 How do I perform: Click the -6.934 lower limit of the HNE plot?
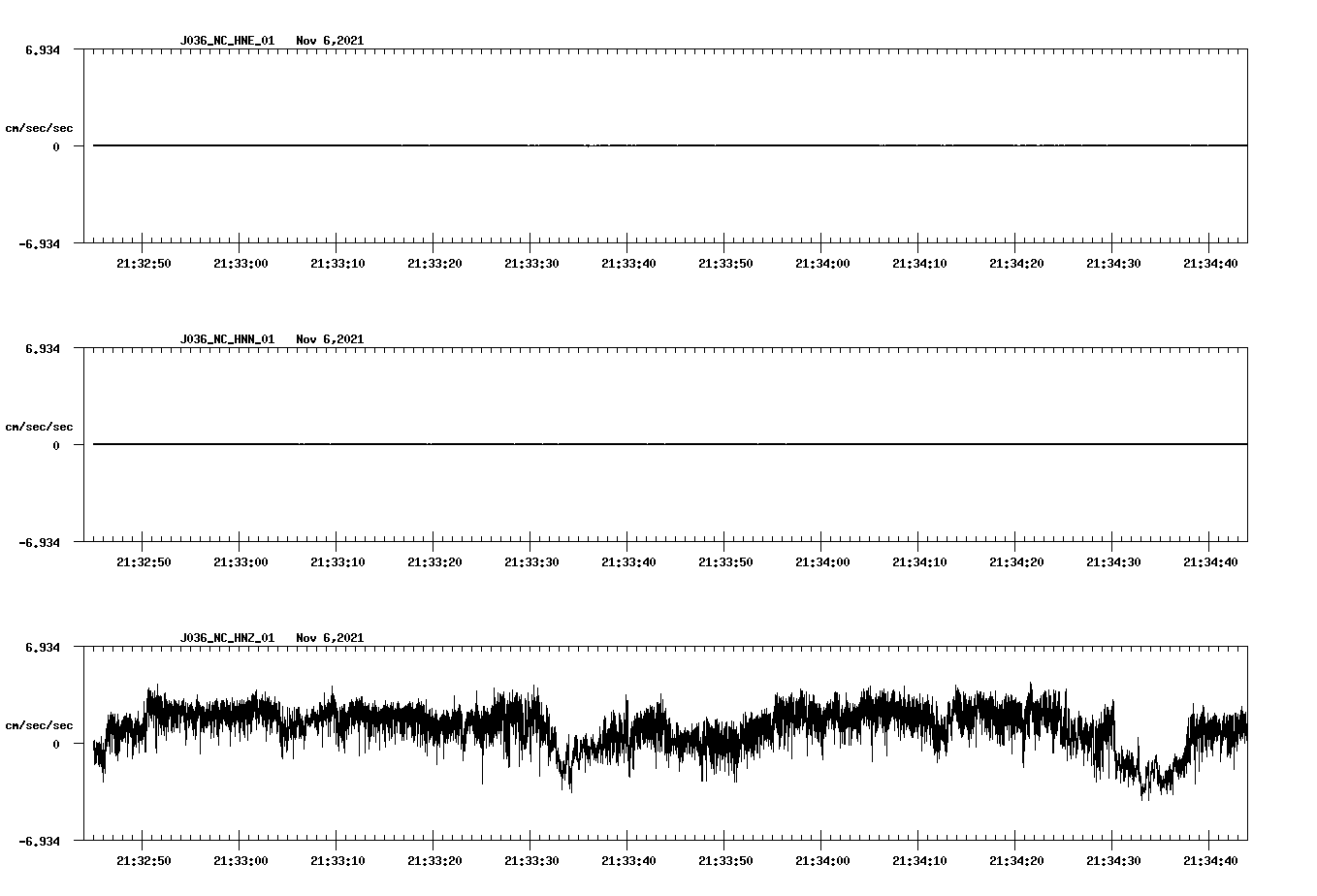[x=39, y=244]
